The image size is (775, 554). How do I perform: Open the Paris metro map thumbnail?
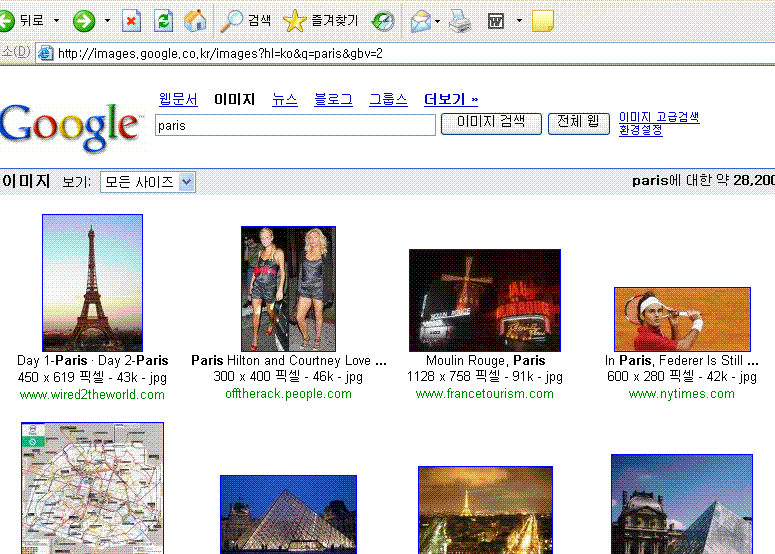[x=92, y=488]
